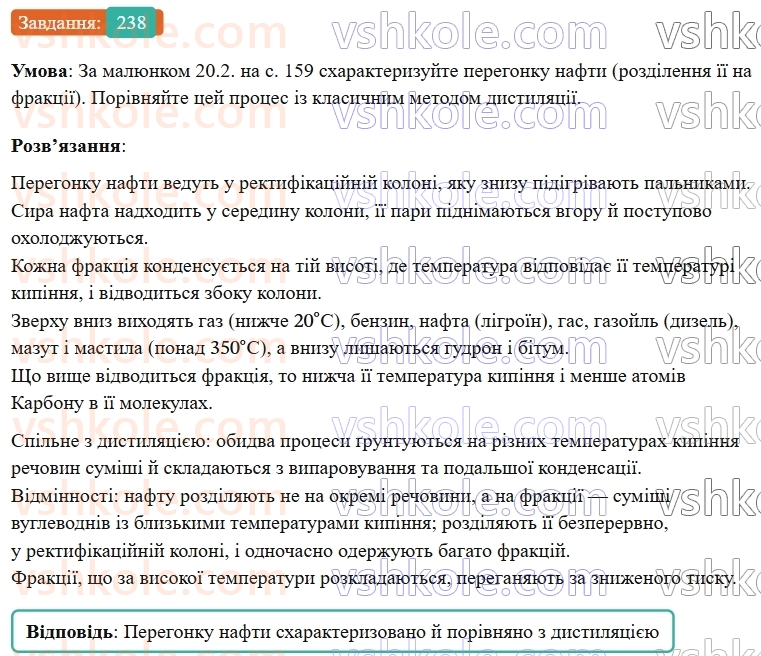Viewport: 761px width, 656px height.
Task: Click the line starting 'Перегонку нафти ведуть у ректифікаційній'
Action: click(x=381, y=183)
